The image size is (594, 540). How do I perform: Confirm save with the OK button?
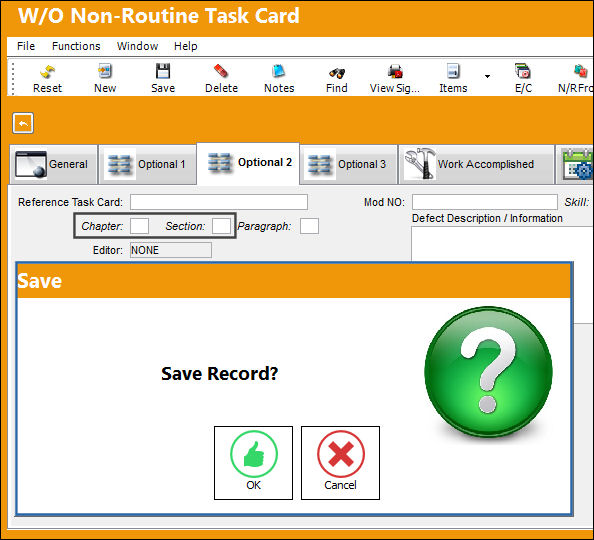(253, 463)
